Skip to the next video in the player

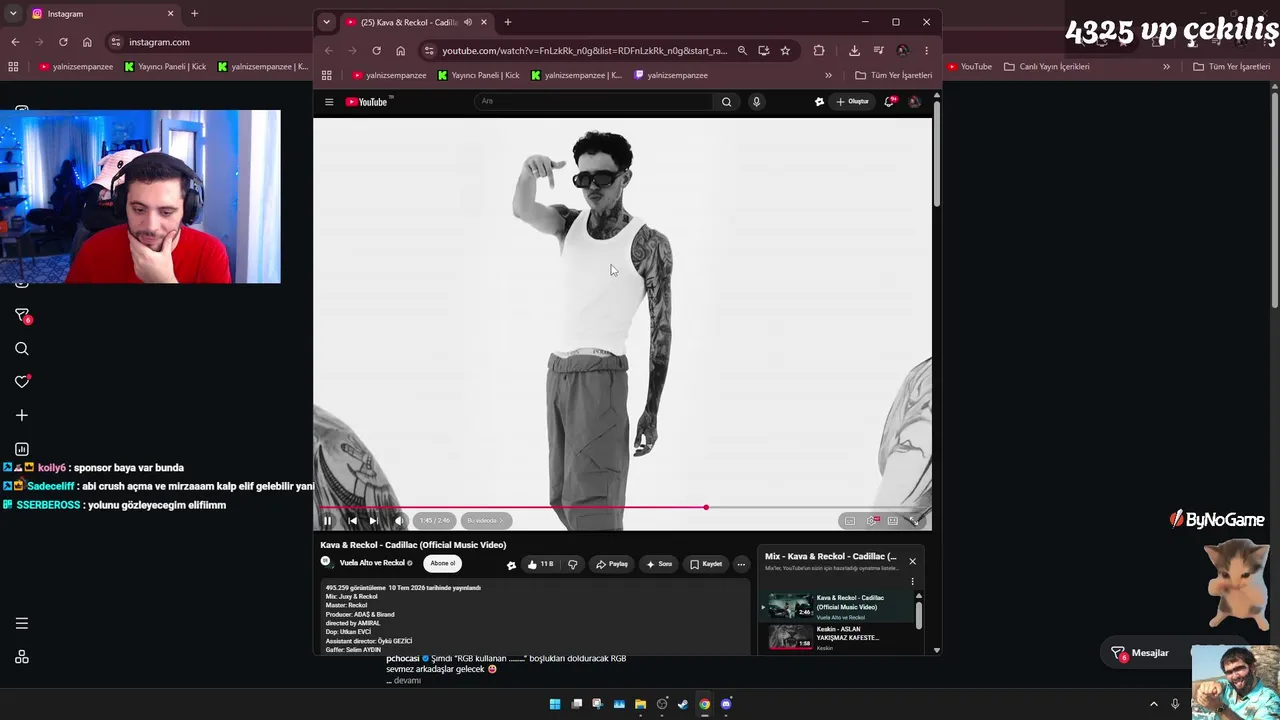tap(373, 520)
